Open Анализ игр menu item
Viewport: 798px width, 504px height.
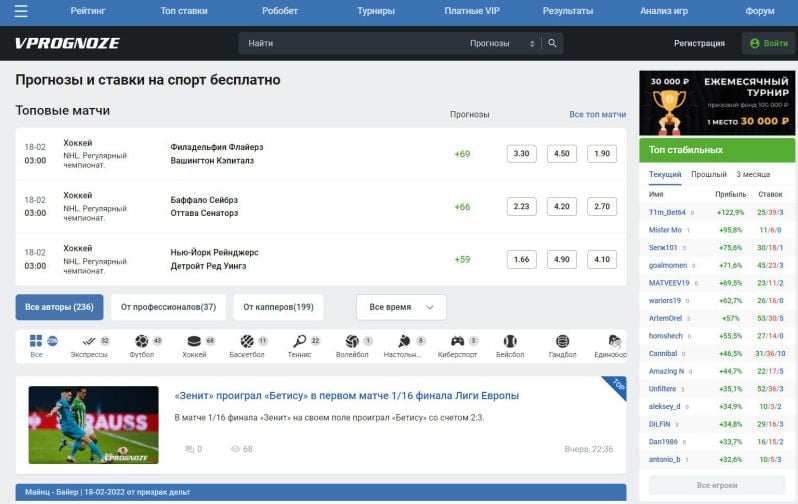pos(664,11)
